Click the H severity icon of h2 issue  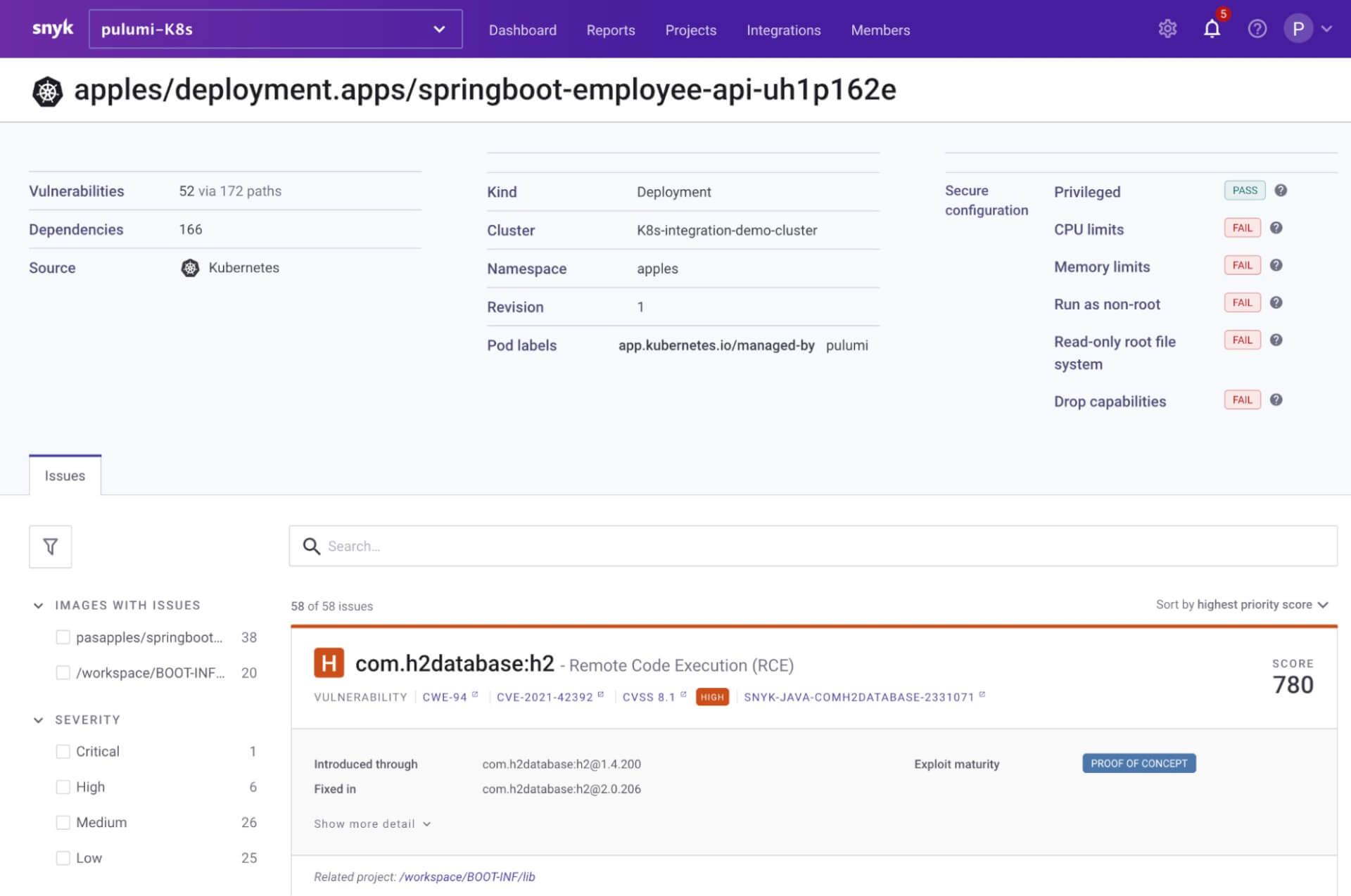click(329, 663)
